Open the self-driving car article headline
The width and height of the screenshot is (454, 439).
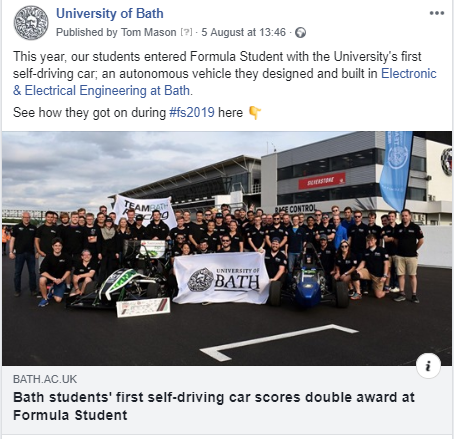[x=214, y=406]
